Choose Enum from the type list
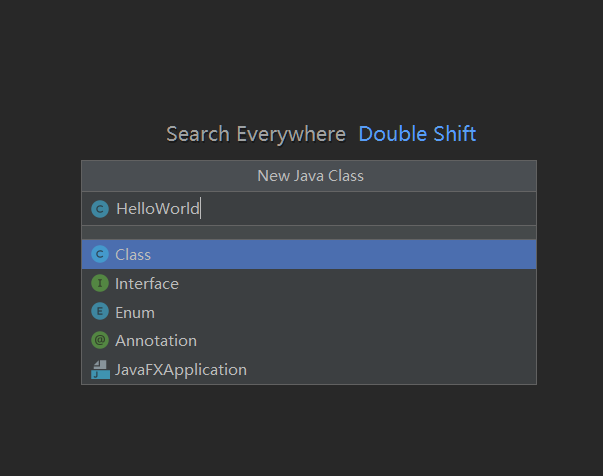Screen dimensions: 603x476 tap(135, 313)
